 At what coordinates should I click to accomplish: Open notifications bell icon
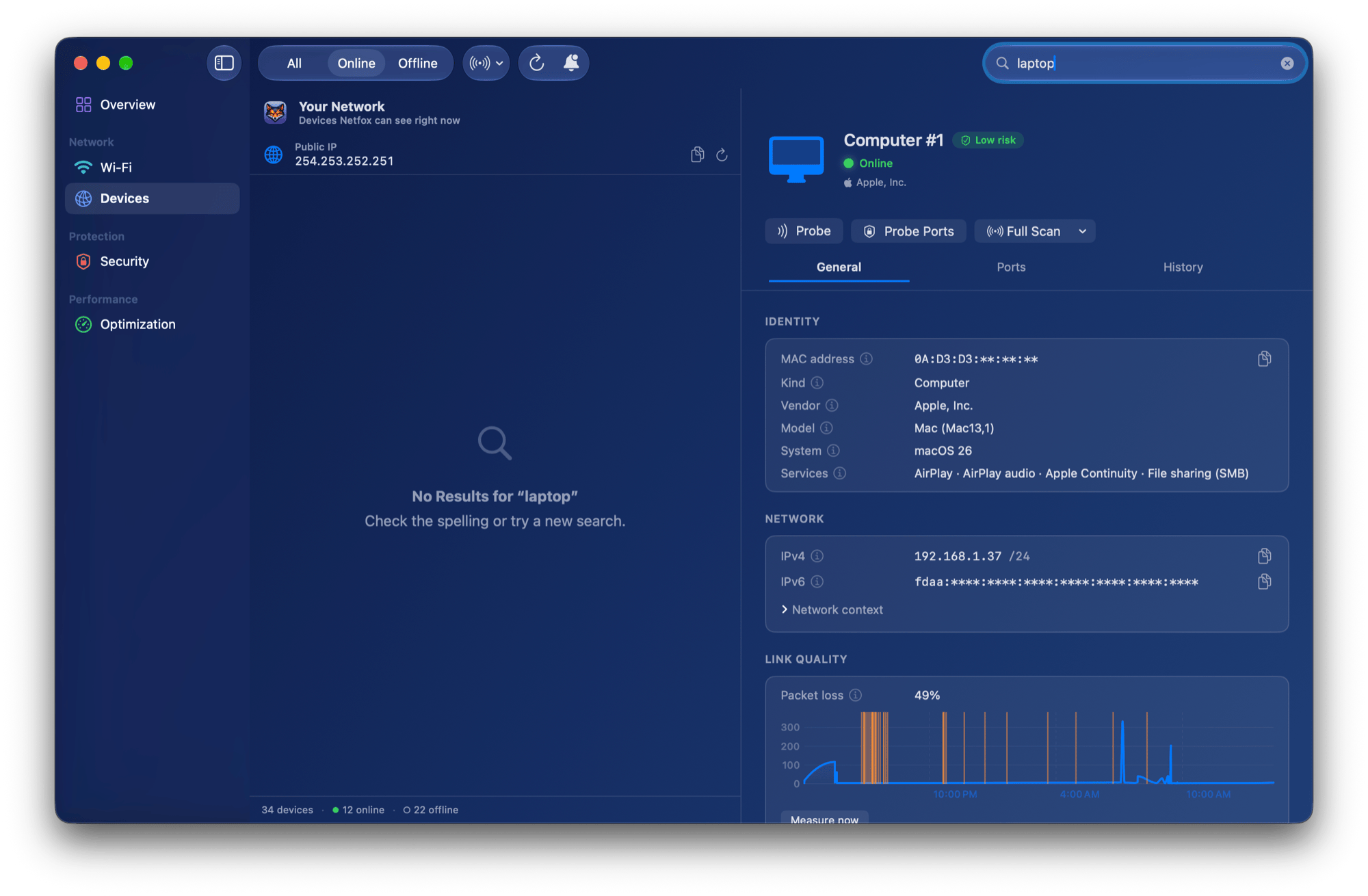pos(571,63)
